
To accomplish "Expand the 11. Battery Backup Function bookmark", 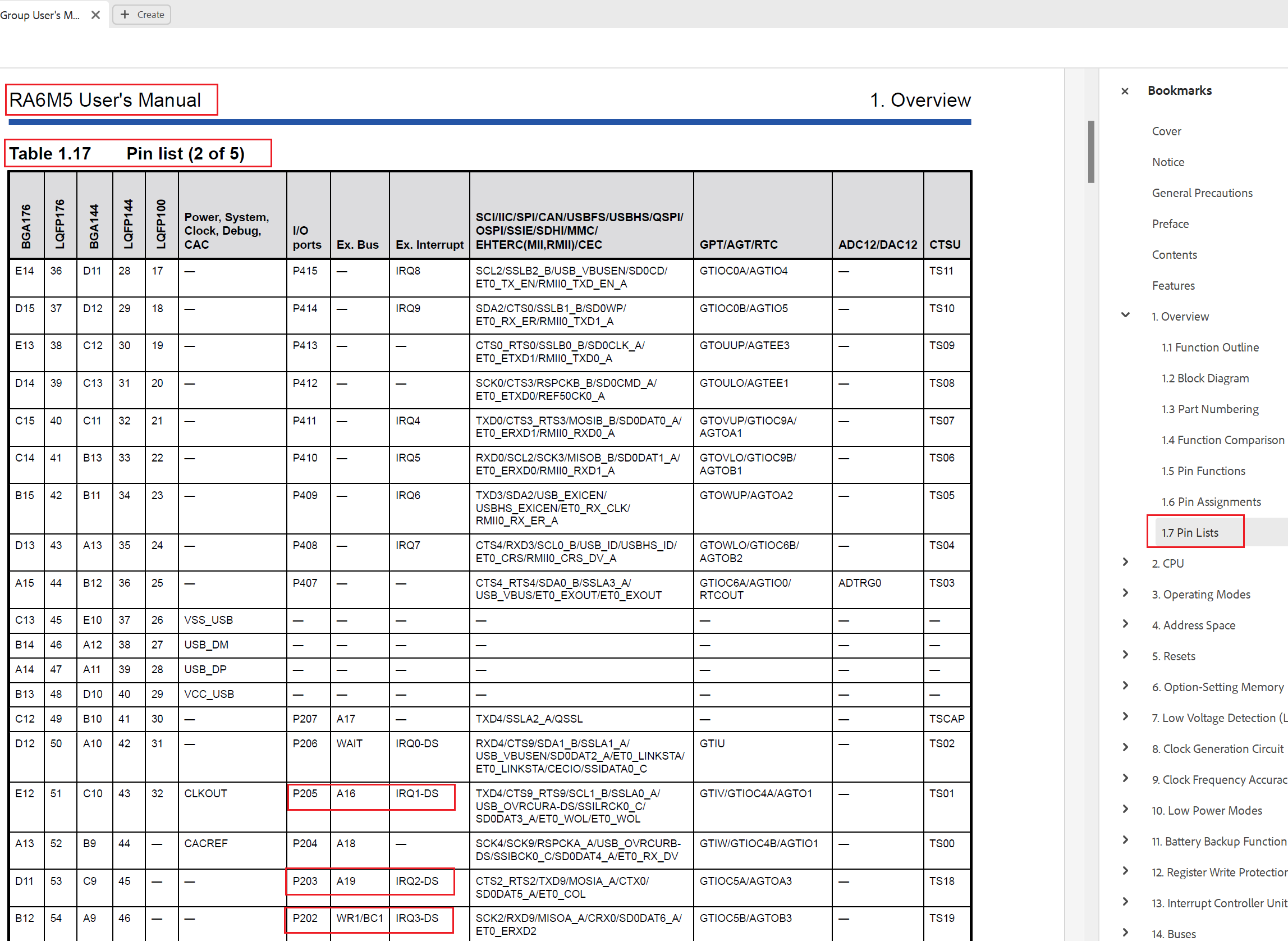I will pos(1125,840).
